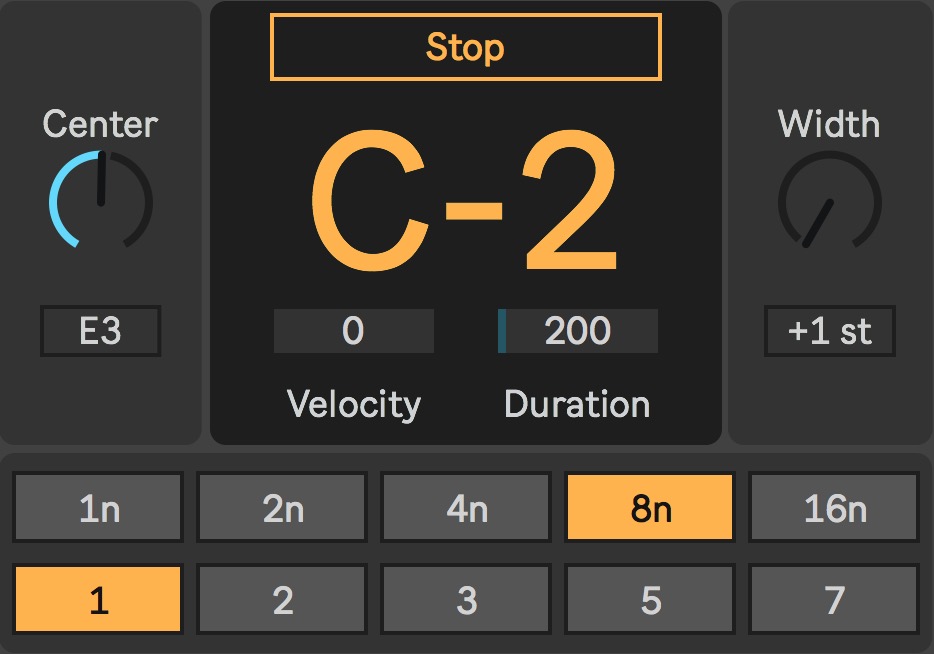
Task: Select the 4n note rate
Action: (x=466, y=508)
